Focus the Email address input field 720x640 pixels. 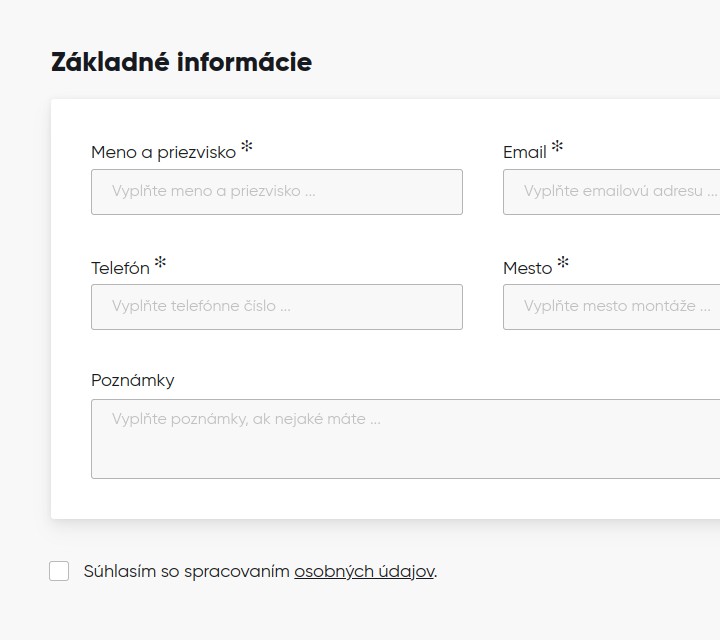(x=611, y=192)
